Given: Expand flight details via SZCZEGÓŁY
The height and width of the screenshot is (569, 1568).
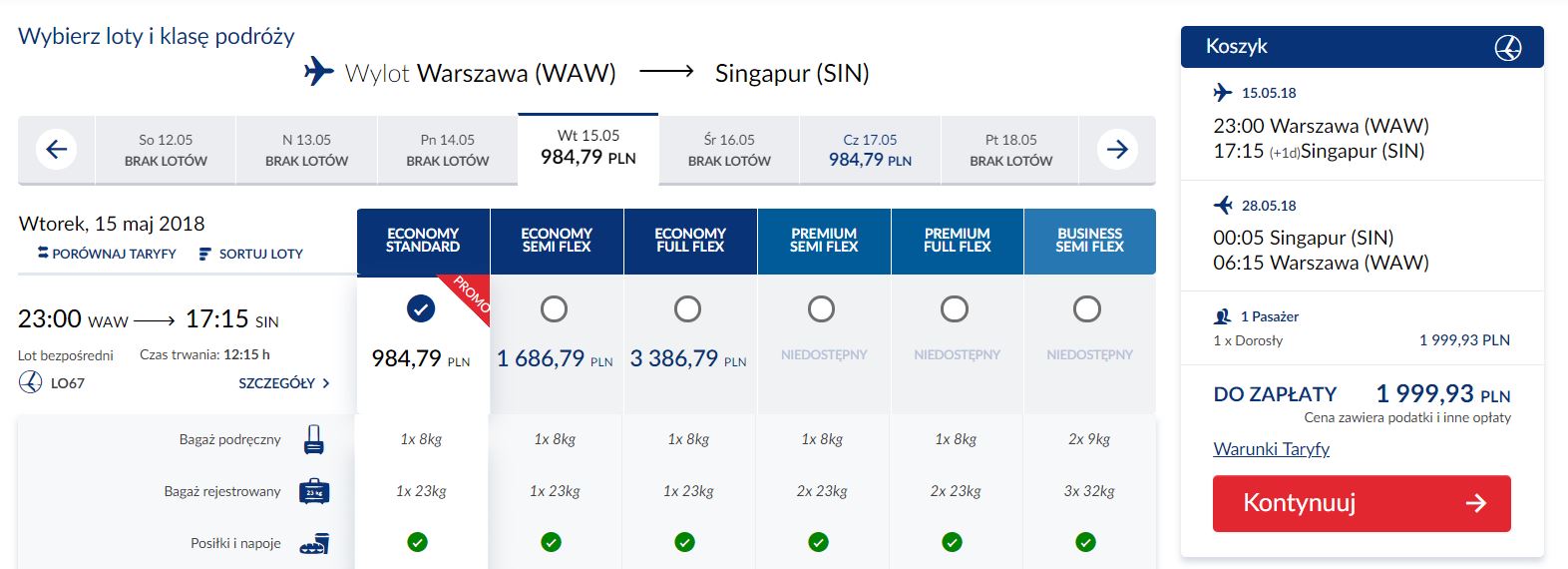Looking at the screenshot, I should coord(284,383).
